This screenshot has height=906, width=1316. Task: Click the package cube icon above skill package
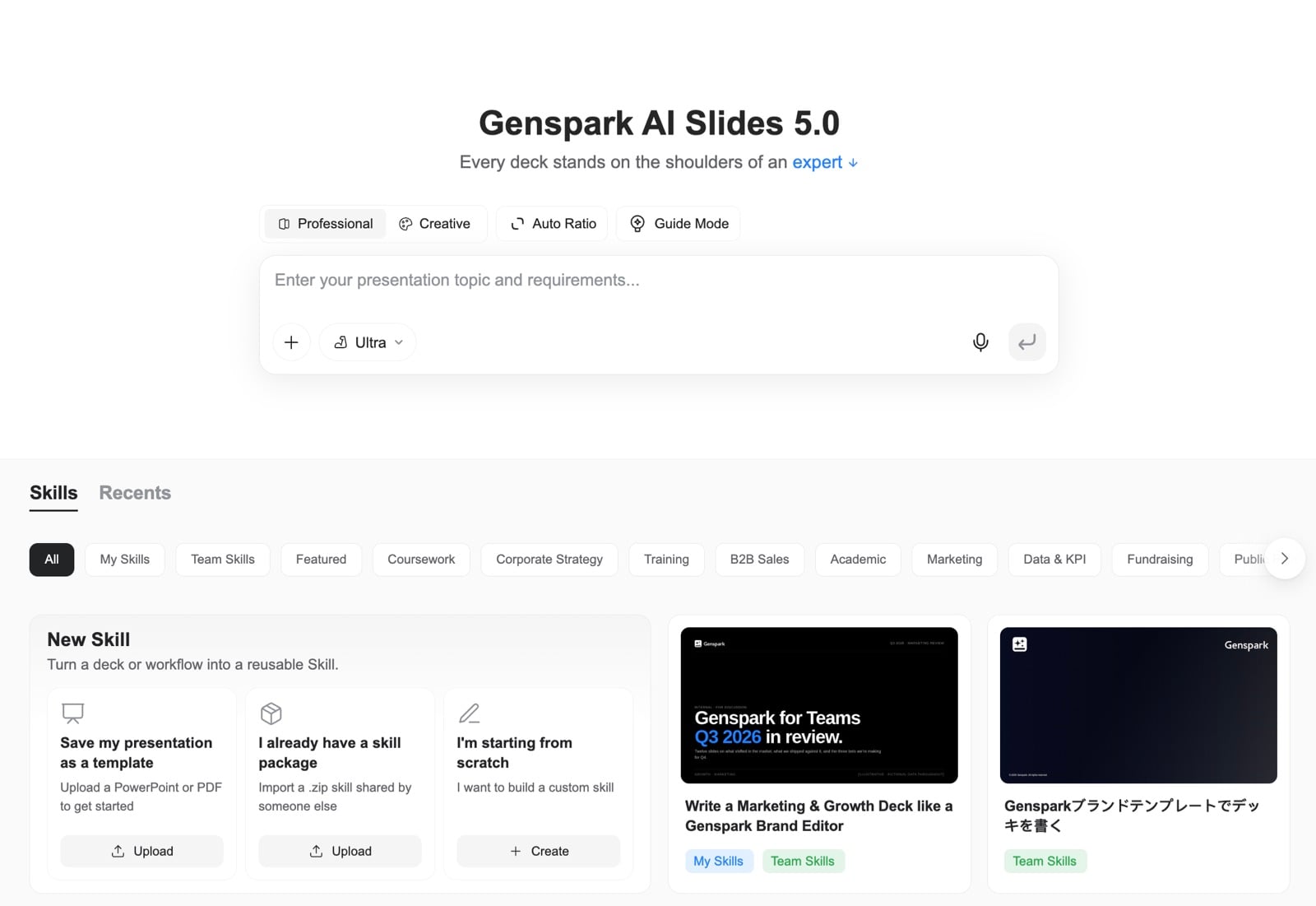pyautogui.click(x=271, y=713)
